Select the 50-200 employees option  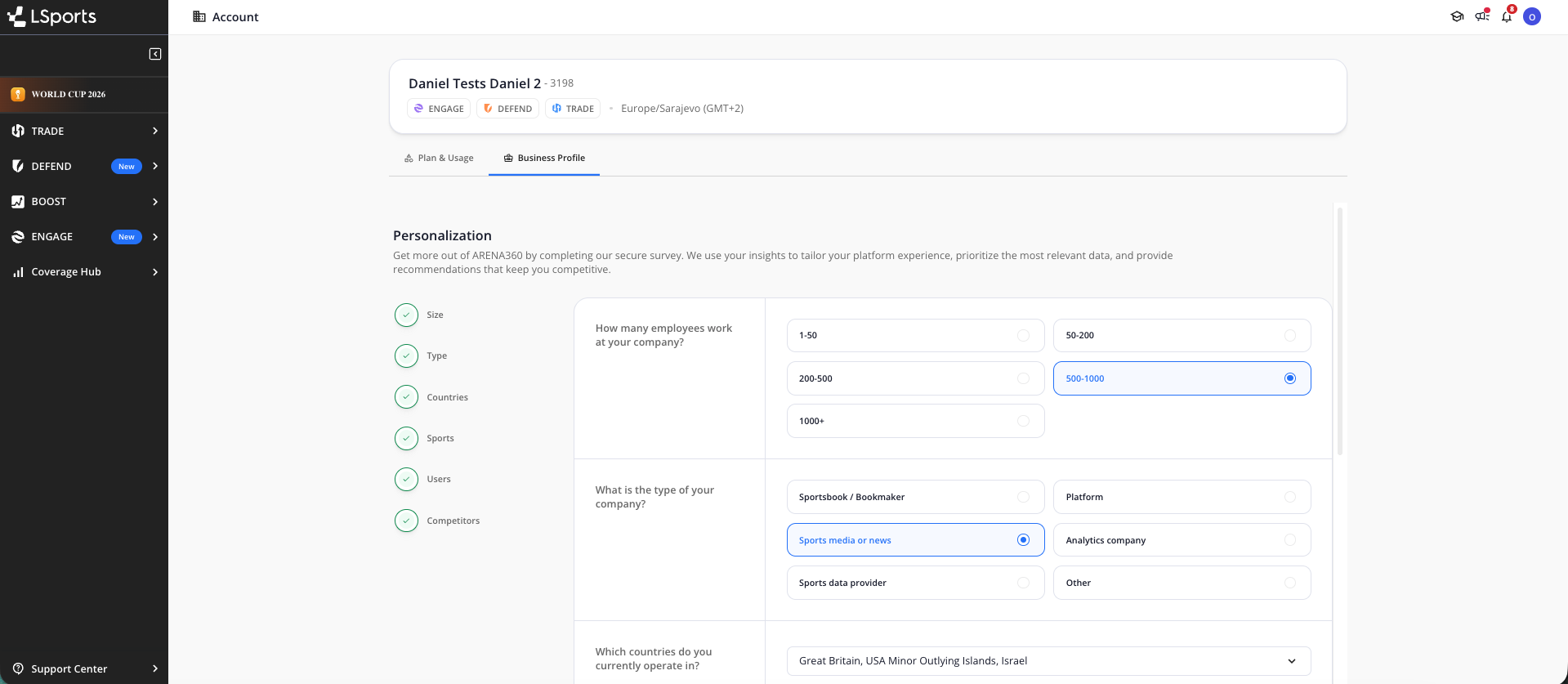1182,335
